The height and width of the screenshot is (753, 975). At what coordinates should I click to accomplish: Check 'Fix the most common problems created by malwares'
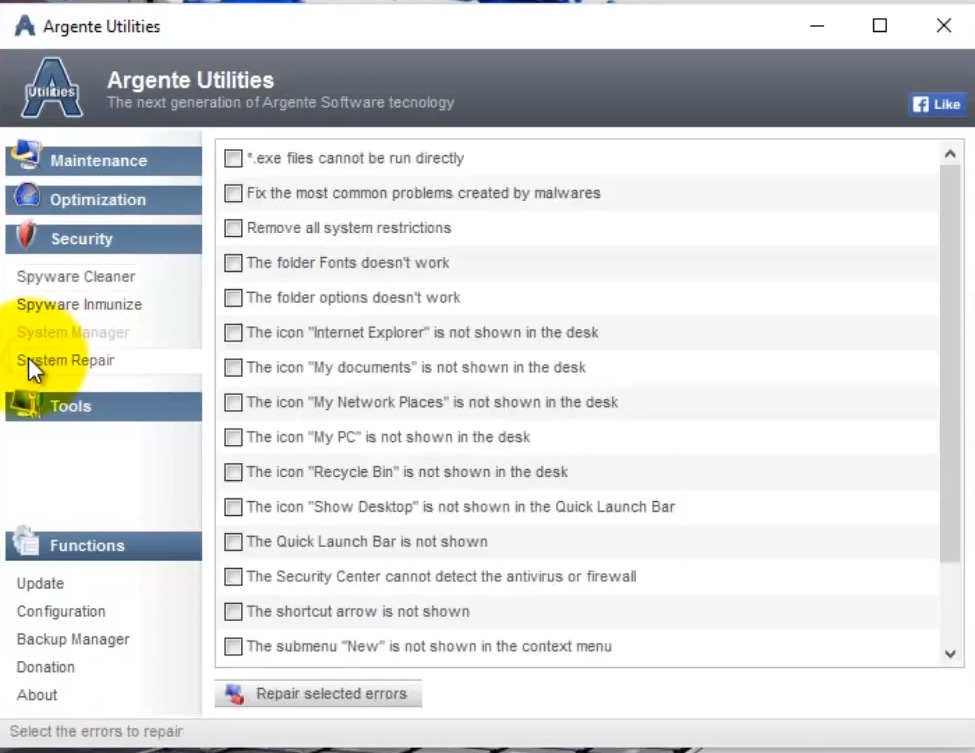pos(233,193)
